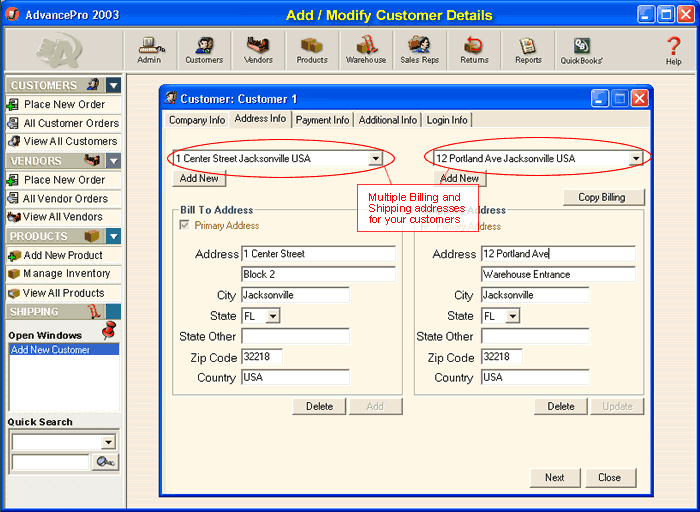Open View All Vendors
The height and width of the screenshot is (512, 700).
[x=63, y=217]
